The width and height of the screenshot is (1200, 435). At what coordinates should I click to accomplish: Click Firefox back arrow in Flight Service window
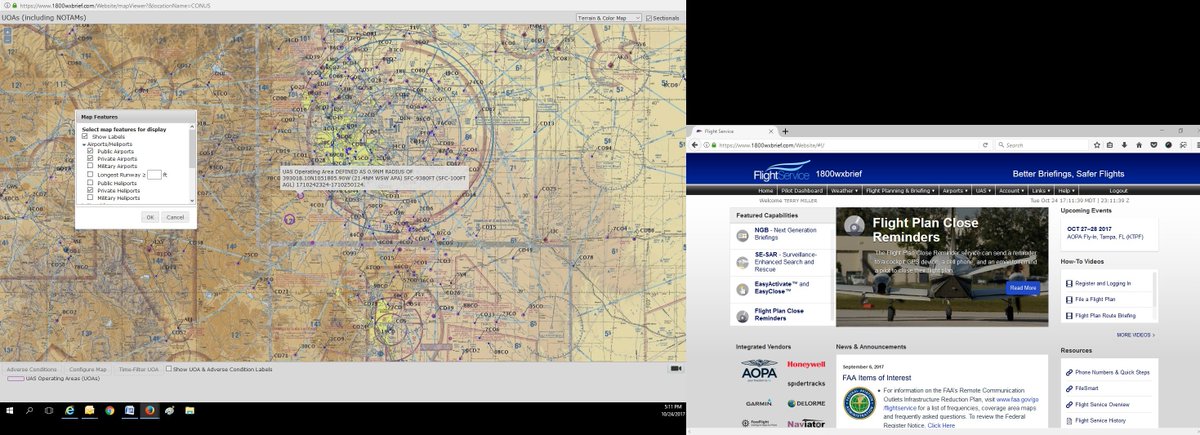697,145
